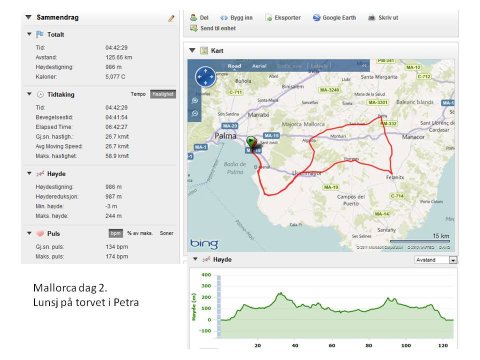Image resolution: width=480 pixels, height=360 pixels.
Task: Zoom in on the Bing map
Action: pos(195,100)
